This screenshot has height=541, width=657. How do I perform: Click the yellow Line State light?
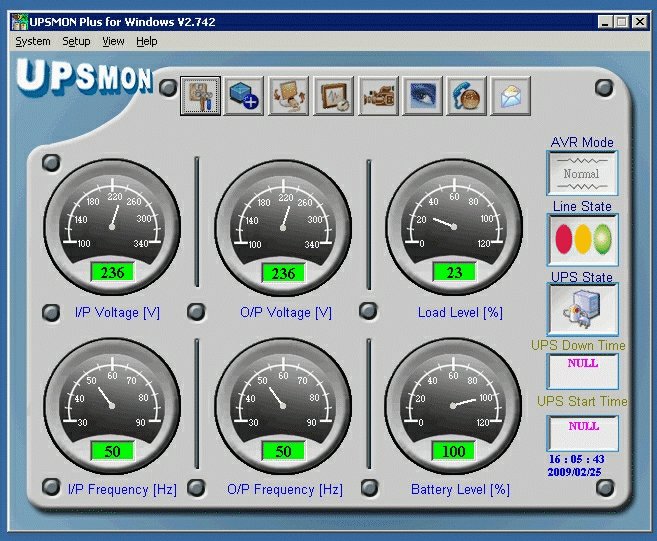[583, 239]
